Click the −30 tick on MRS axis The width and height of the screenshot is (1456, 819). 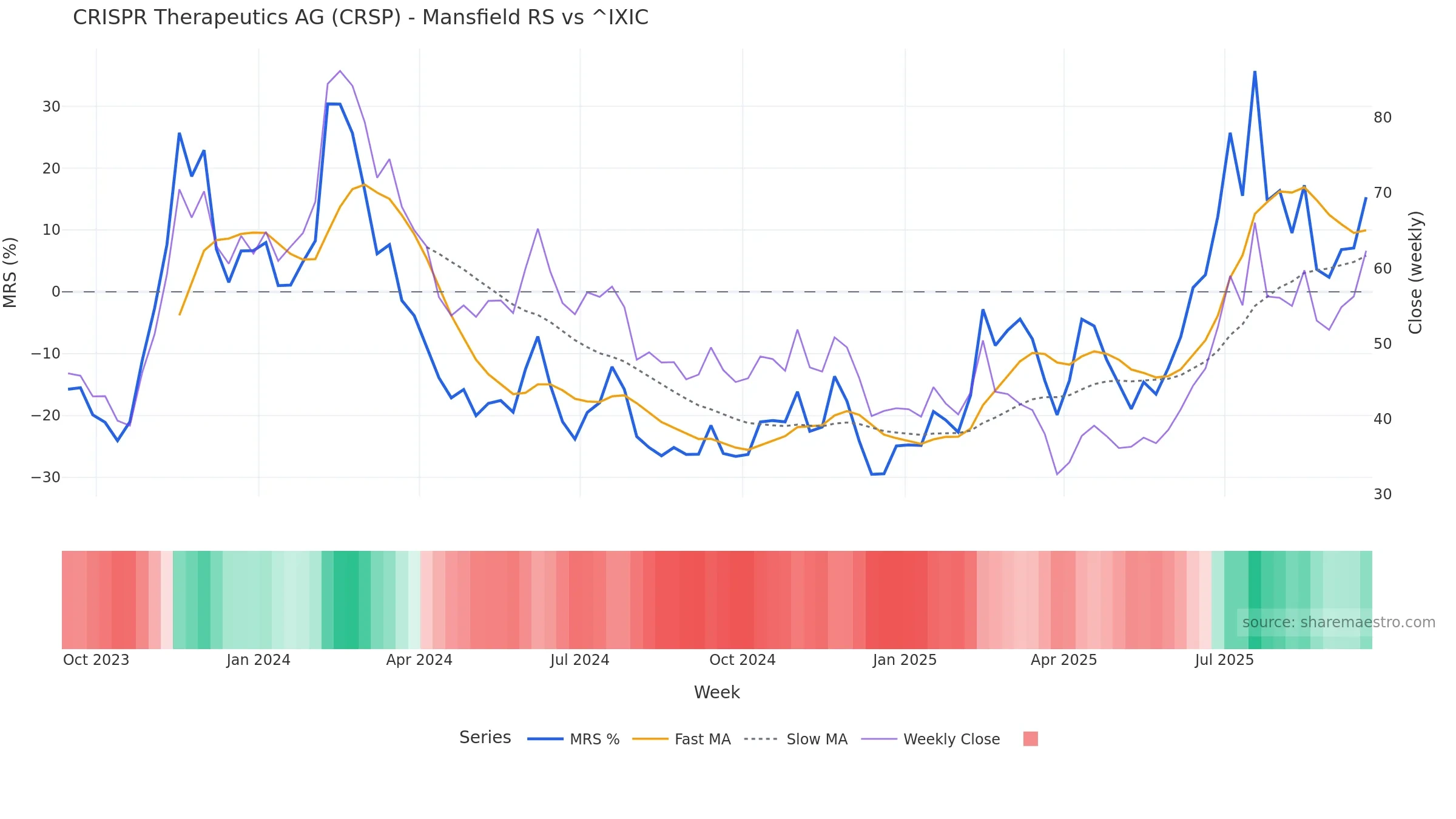tap(45, 477)
